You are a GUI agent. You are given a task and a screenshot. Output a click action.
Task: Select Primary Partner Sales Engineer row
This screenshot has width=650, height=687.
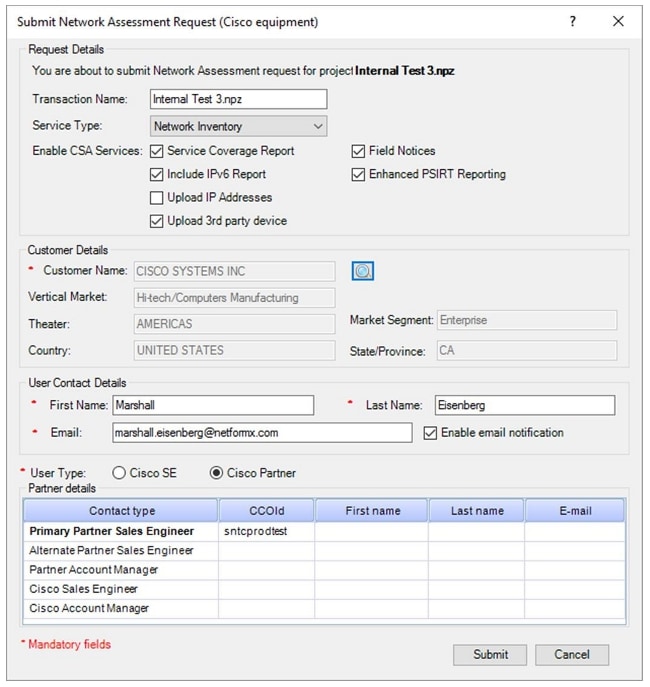(x=324, y=531)
